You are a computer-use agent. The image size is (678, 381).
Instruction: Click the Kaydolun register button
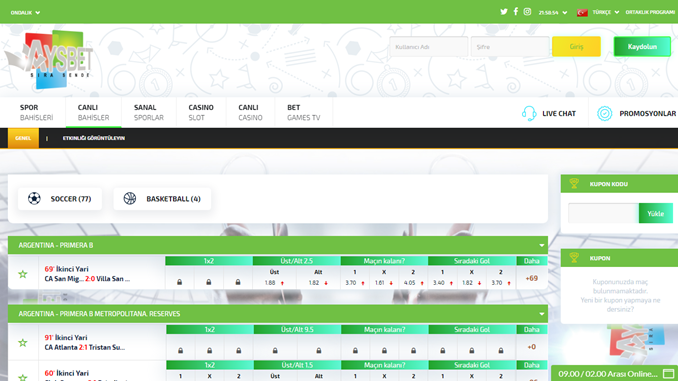642,47
